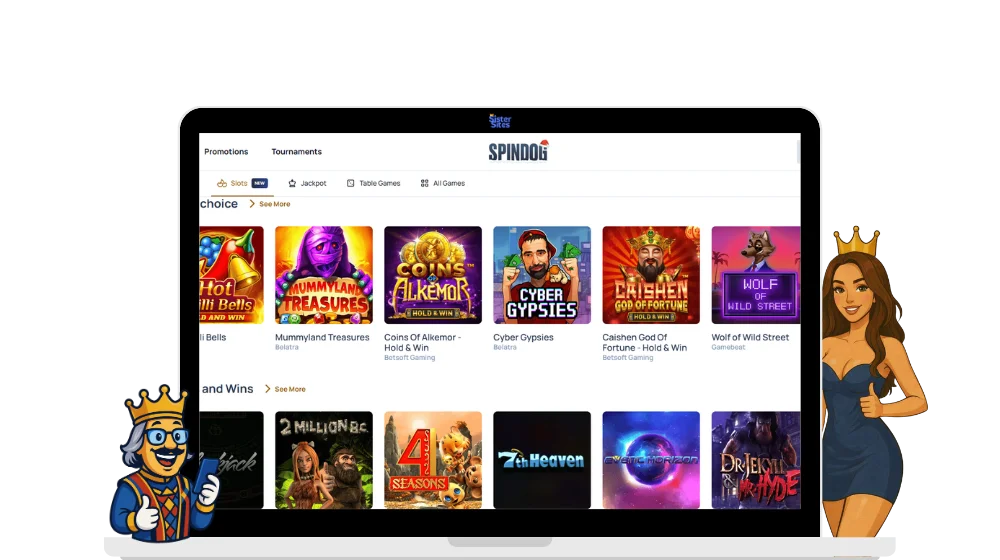Open the 7th Heaven game thumbnail
Image resolution: width=1000 pixels, height=560 pixels.
542,460
